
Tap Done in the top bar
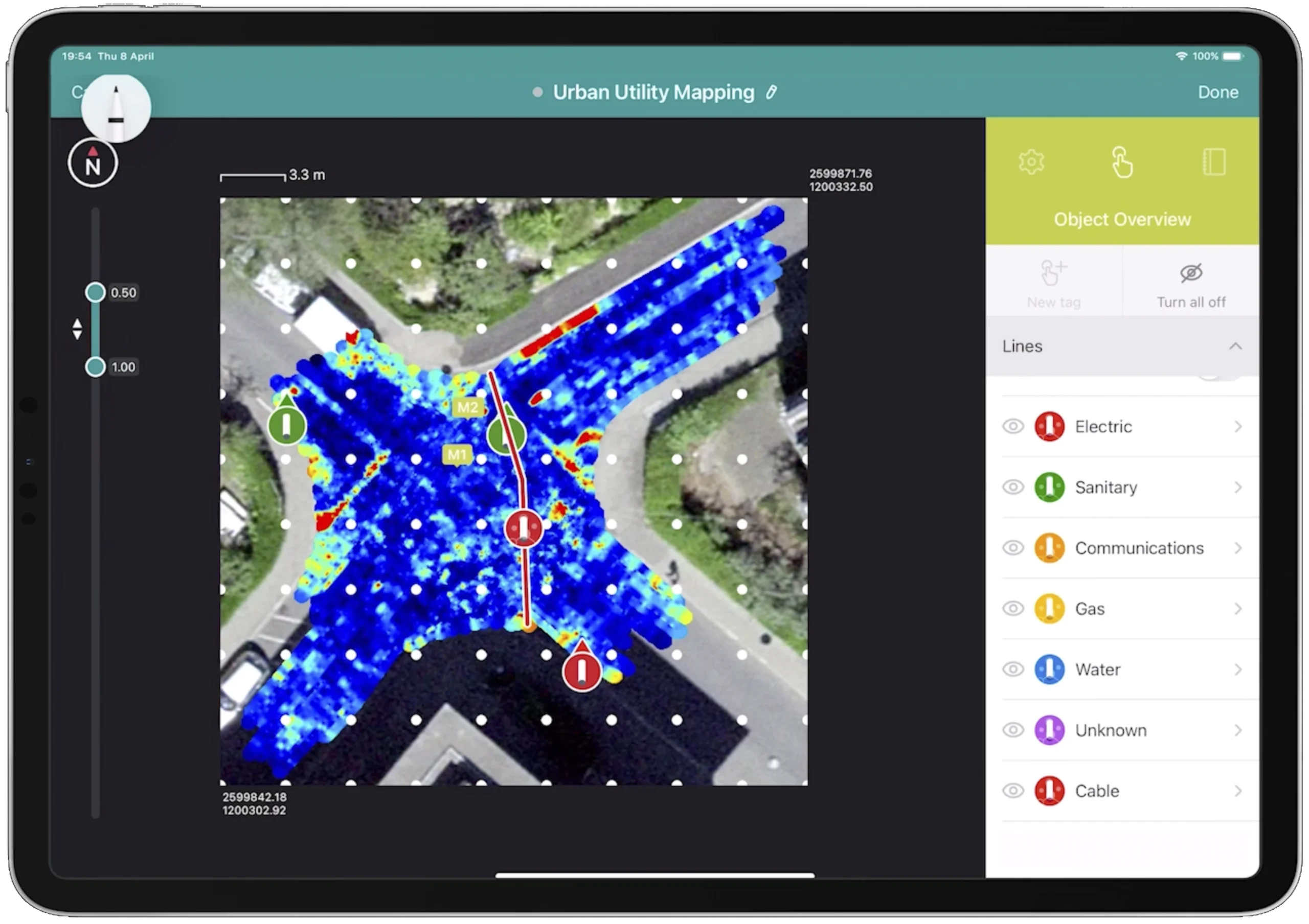(x=1218, y=93)
